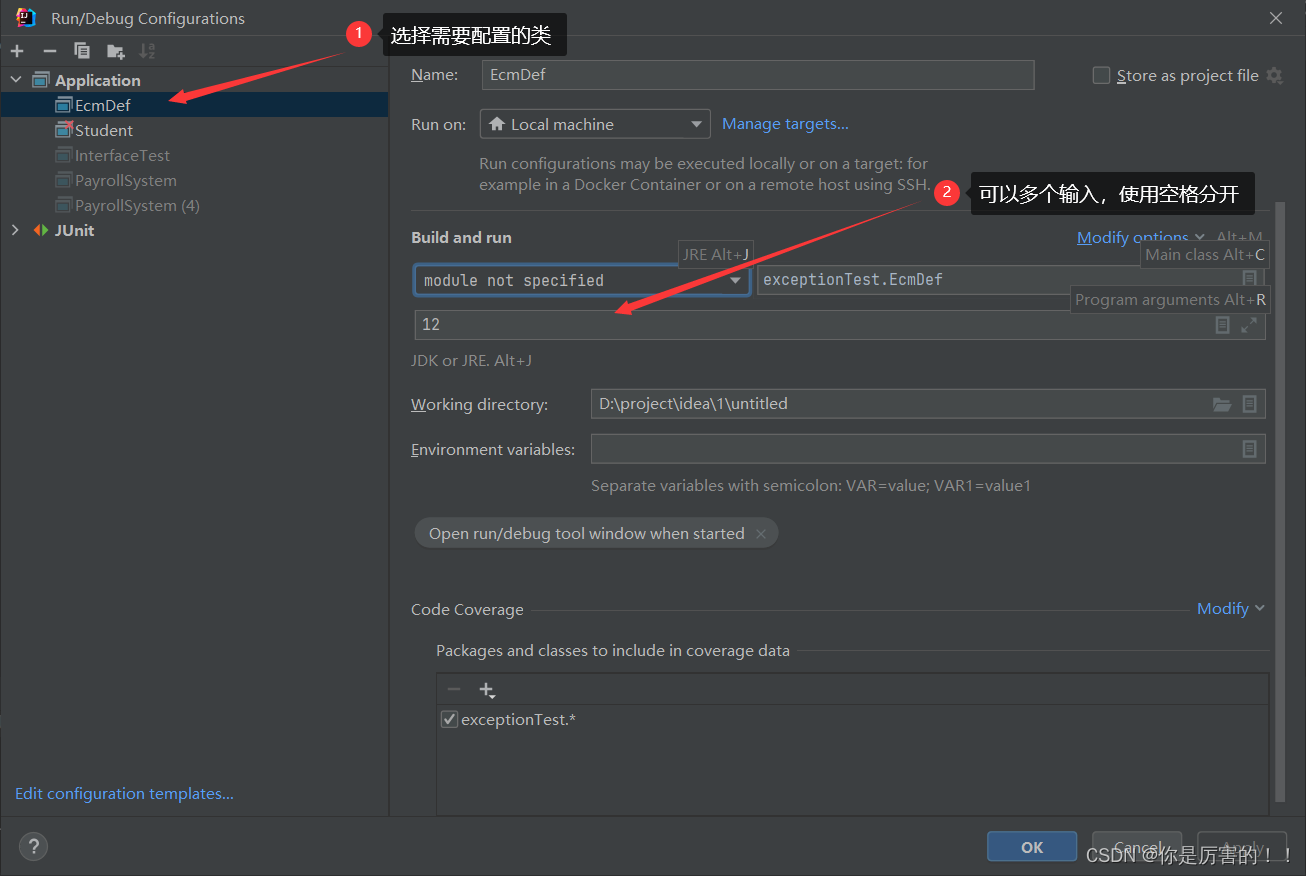Copy the EcmDef configuration
Screen dimensions: 1306x876
[81, 50]
